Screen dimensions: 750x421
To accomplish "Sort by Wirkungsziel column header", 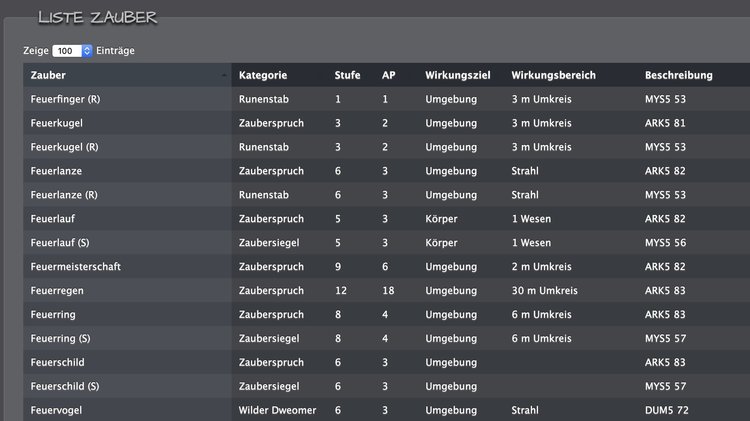I will 456,75.
